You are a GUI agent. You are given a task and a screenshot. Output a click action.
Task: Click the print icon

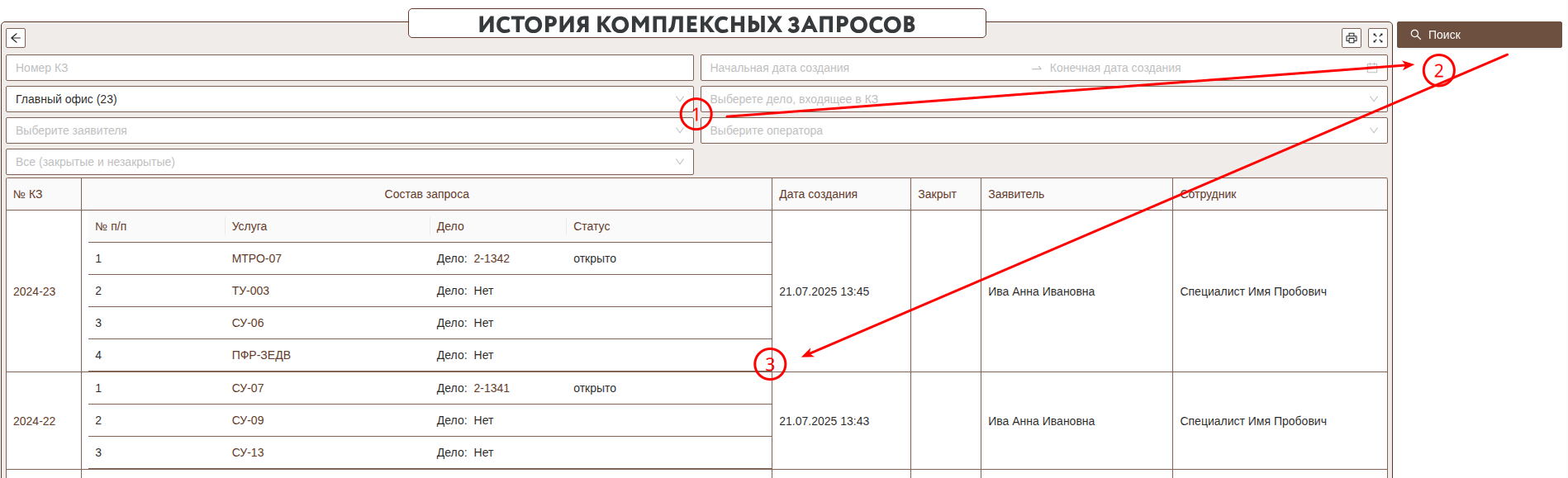(1352, 38)
